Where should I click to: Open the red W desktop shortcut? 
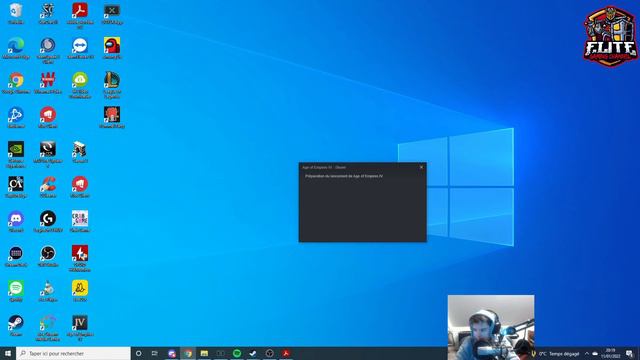point(48,83)
